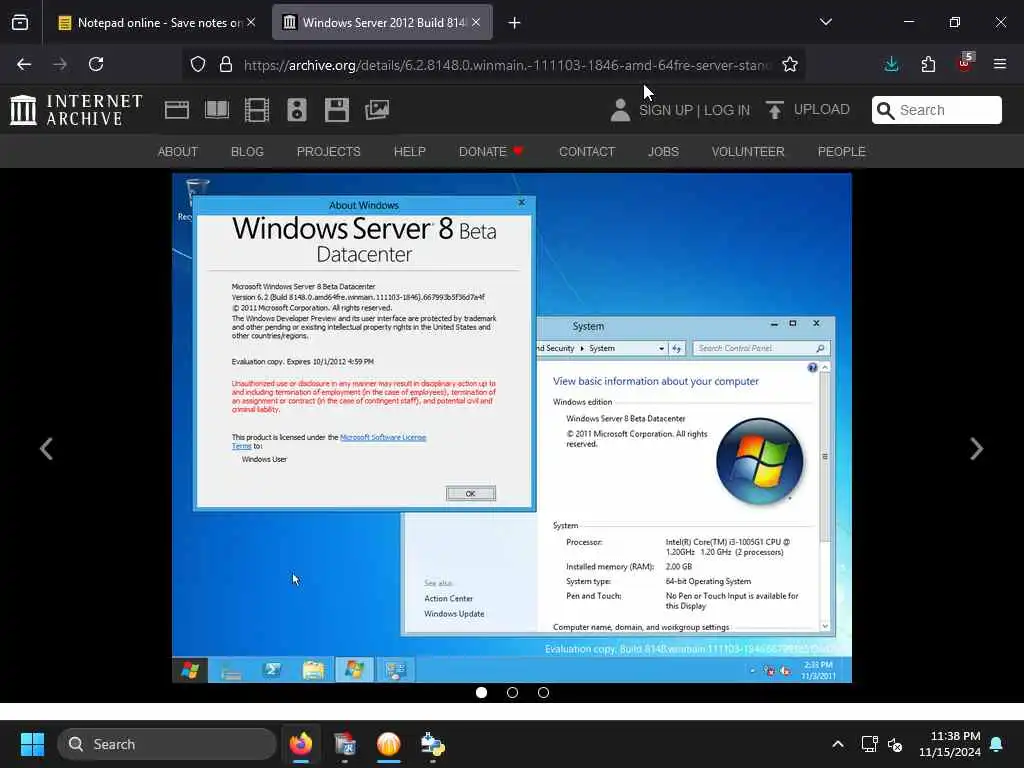Click the Internet Archive search field
The height and width of the screenshot is (768, 1024).
pyautogui.click(x=936, y=110)
